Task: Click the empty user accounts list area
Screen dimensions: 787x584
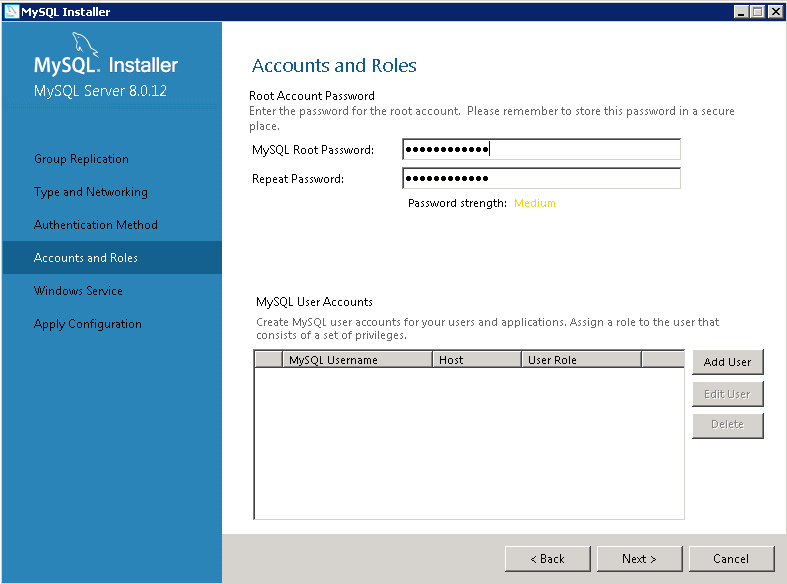Action: 468,442
